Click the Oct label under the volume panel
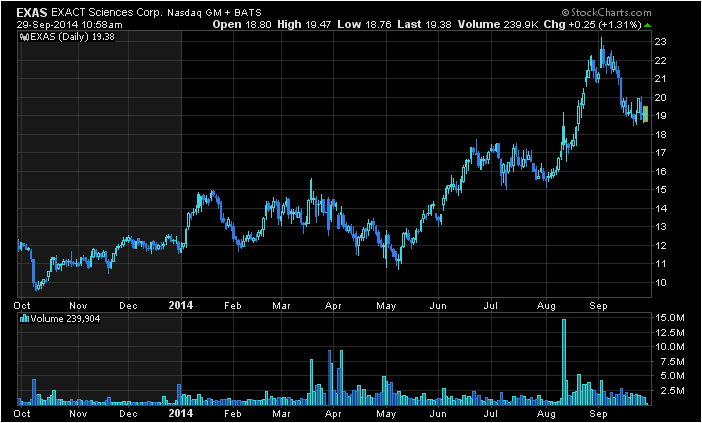Viewport: 702px width, 423px height. pyautogui.click(x=22, y=413)
